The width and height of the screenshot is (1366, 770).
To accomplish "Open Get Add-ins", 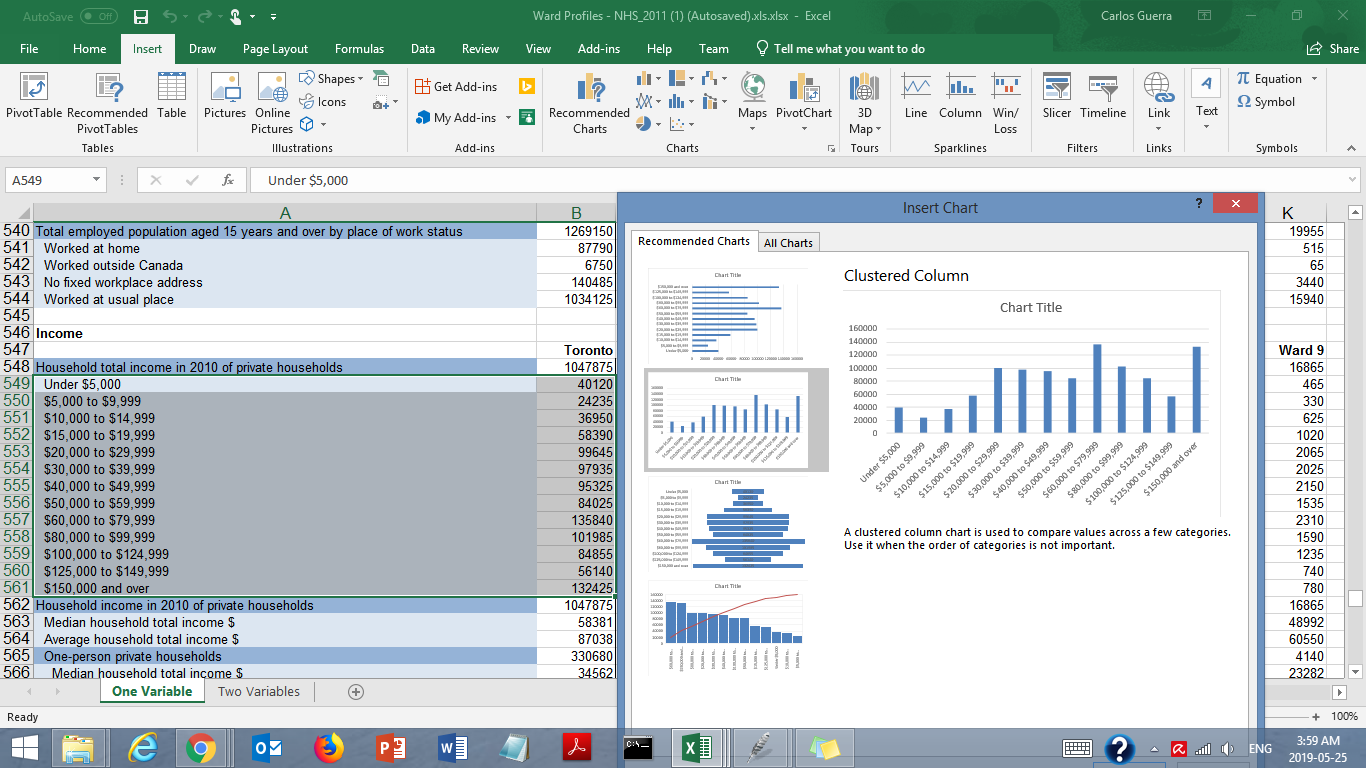I will (457, 86).
